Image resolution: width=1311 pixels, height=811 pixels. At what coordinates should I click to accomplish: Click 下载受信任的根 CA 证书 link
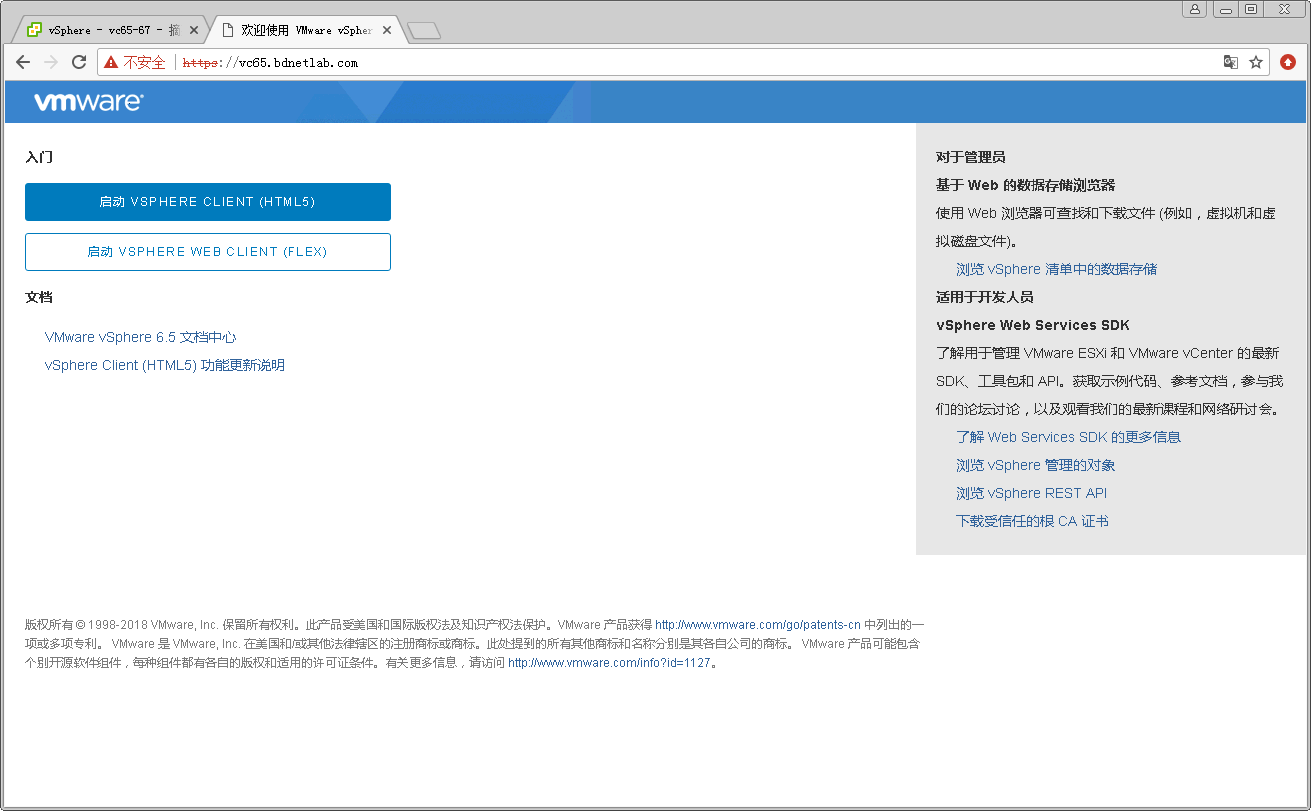point(1032,521)
